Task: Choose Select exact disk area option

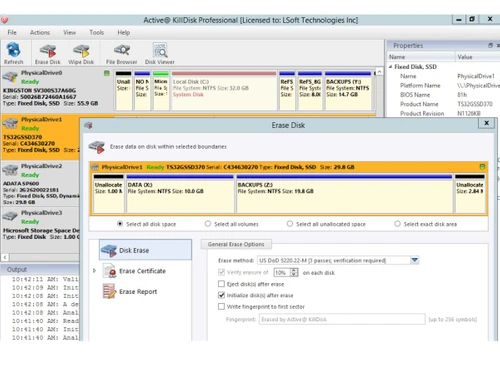Action: 397,224
